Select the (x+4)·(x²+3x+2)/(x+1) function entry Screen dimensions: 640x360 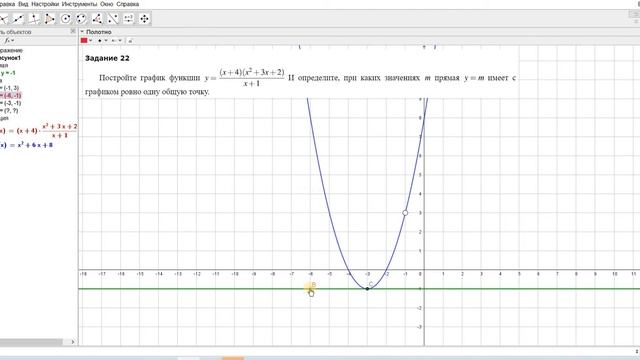point(39,131)
